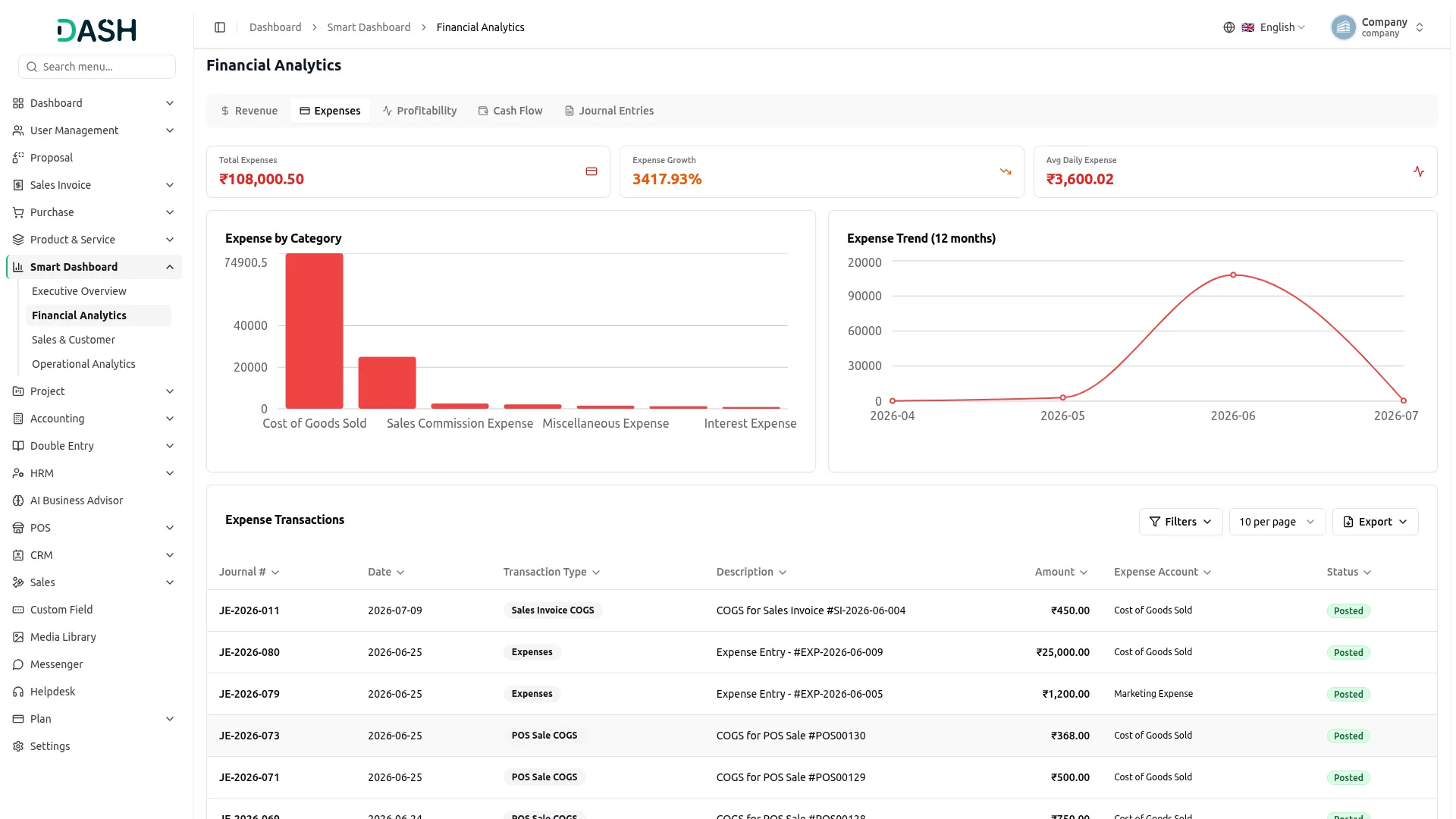Click the Settings gear icon
Image resolution: width=1456 pixels, height=819 pixels.
pyautogui.click(x=18, y=746)
